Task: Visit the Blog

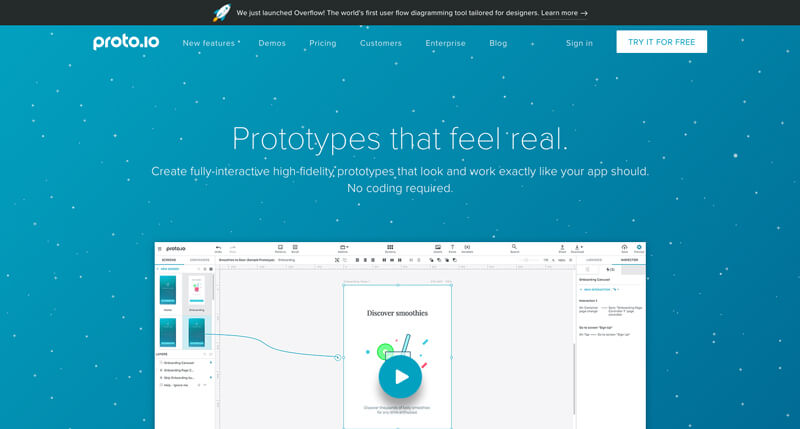Action: 498,43
